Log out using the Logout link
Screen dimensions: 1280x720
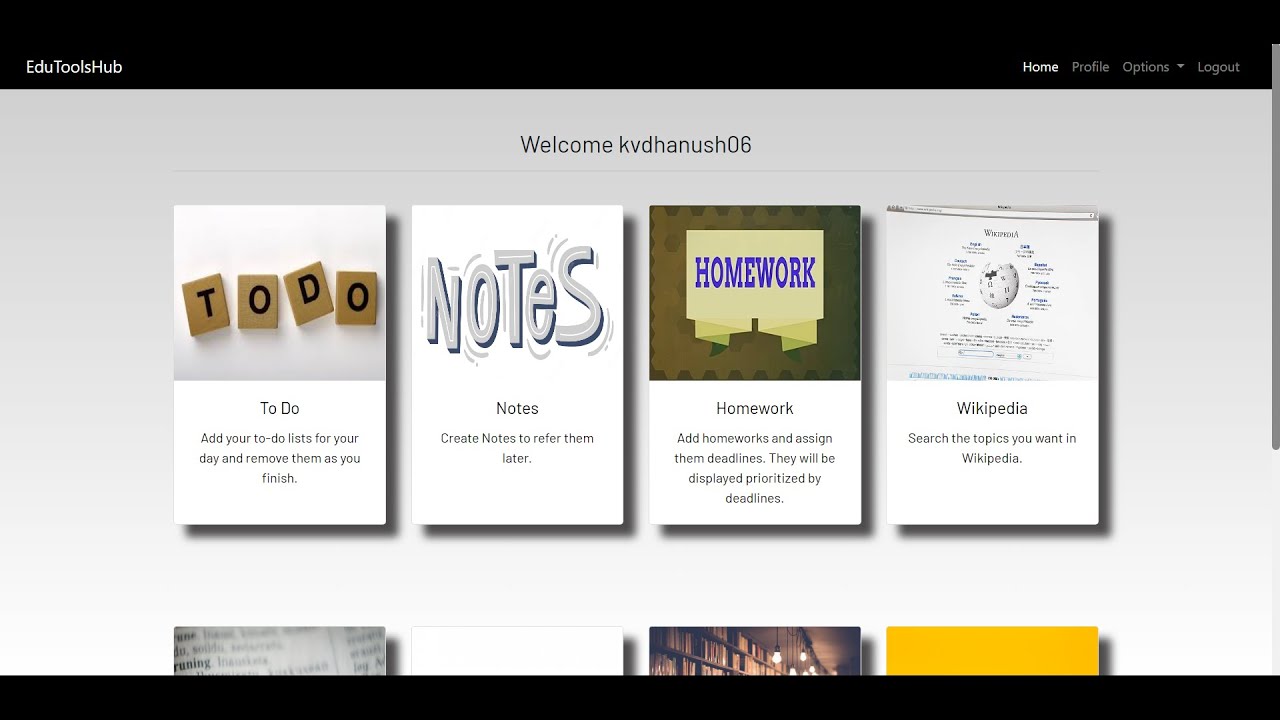click(x=1218, y=67)
